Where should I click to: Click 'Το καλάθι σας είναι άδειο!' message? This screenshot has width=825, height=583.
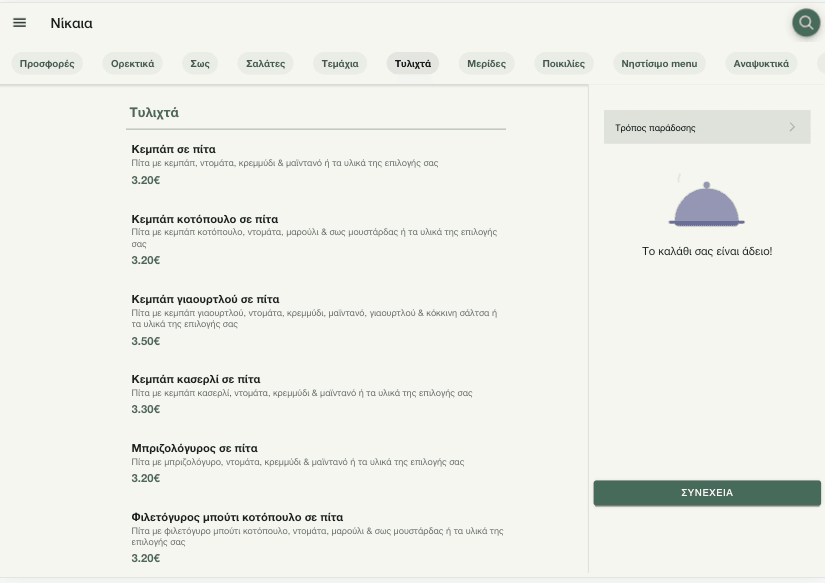pyautogui.click(x=707, y=251)
